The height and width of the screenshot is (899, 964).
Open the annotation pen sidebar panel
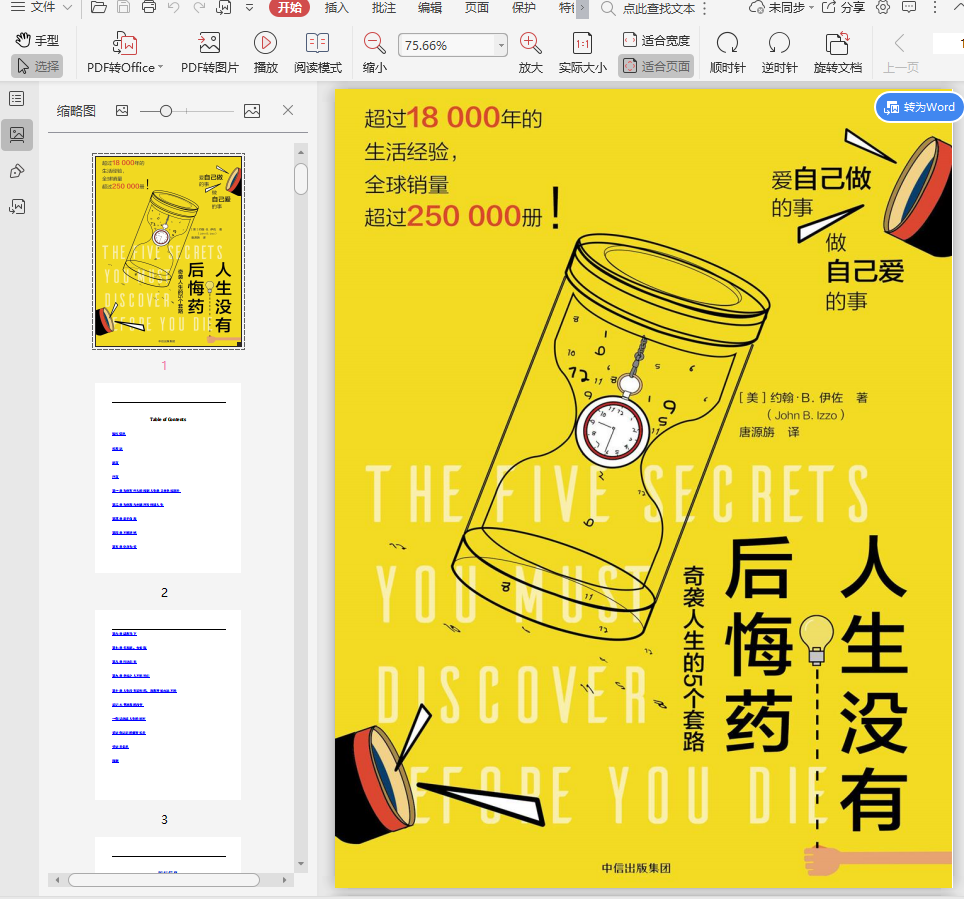[17, 171]
